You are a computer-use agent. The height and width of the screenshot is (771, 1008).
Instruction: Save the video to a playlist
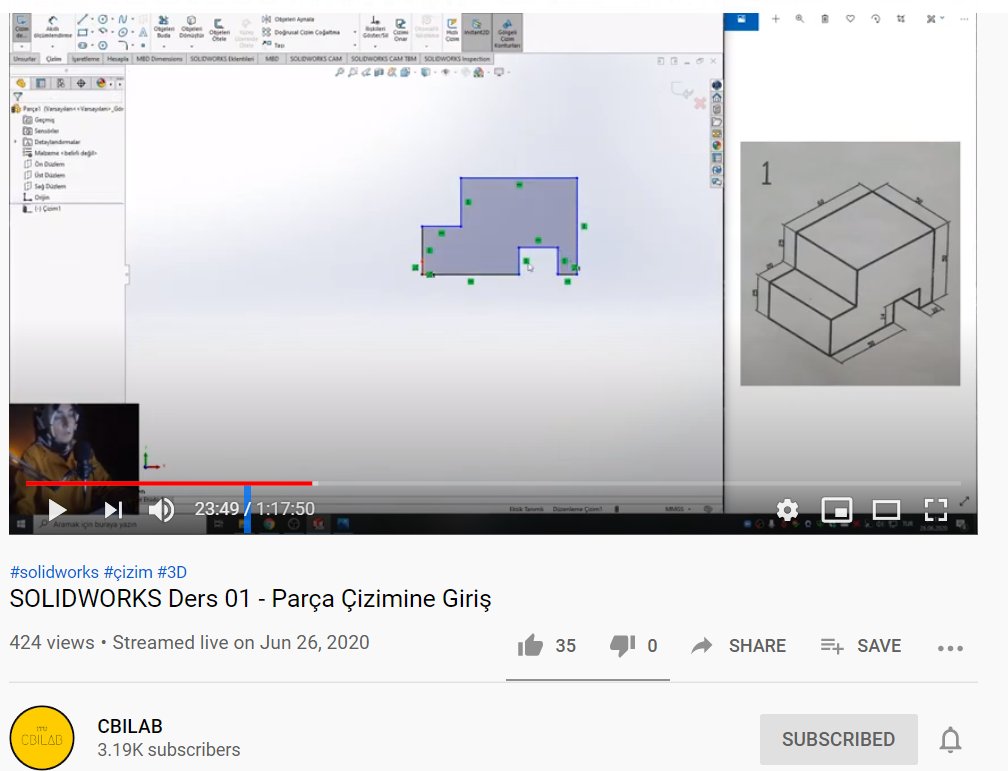click(861, 646)
